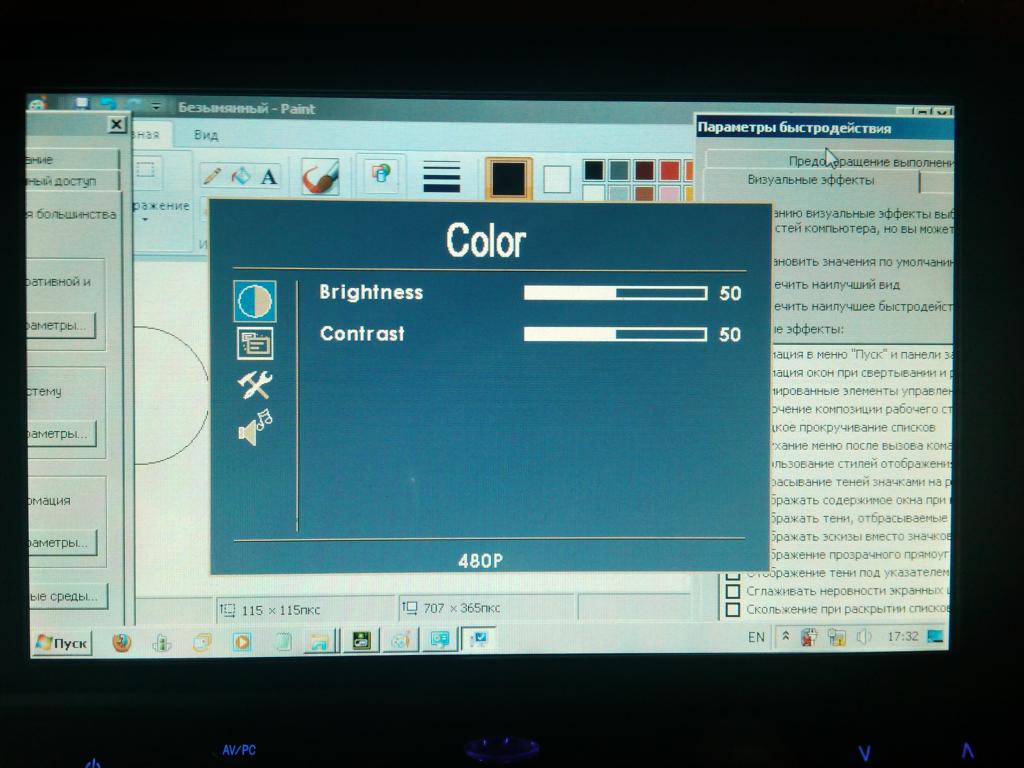Select the Fill with color bucket tool
Screen dimensions: 1024x768
click(x=240, y=176)
